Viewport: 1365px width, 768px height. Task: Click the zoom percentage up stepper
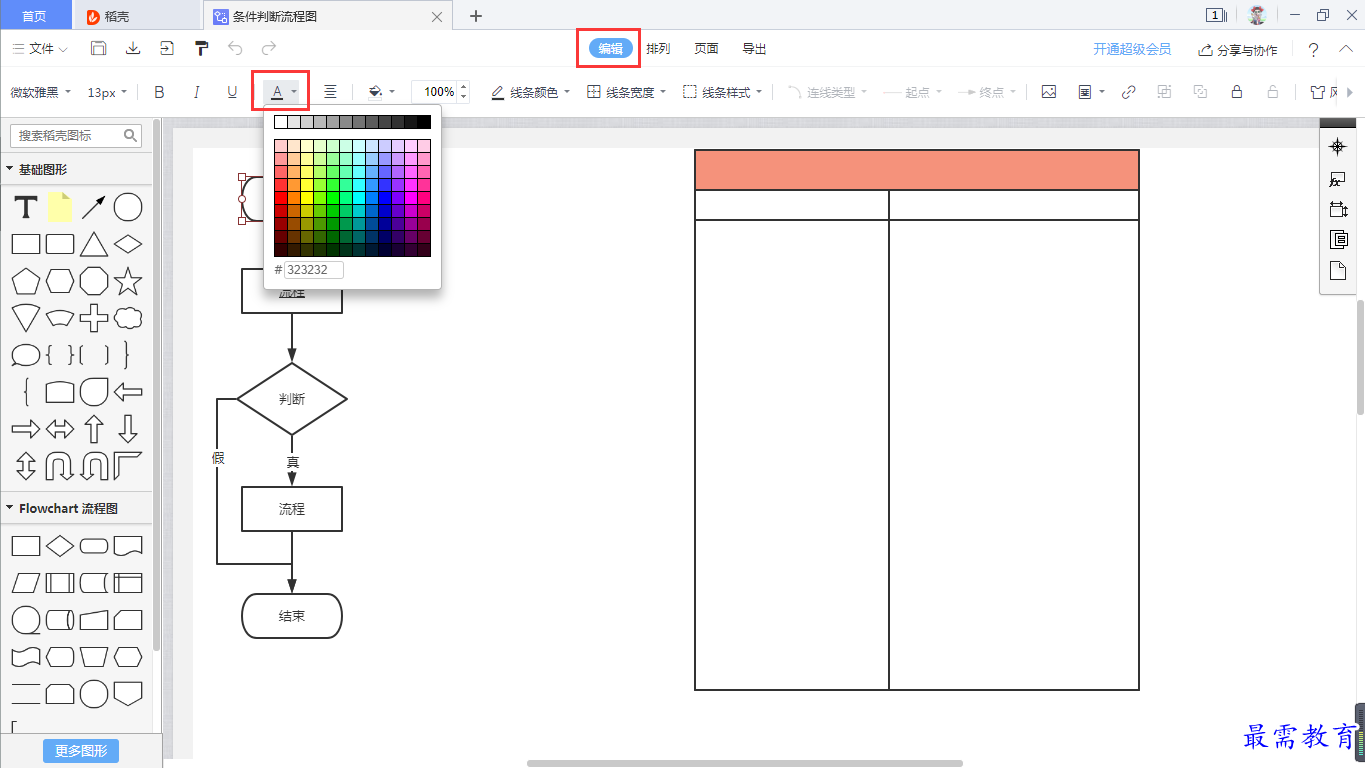[x=463, y=87]
